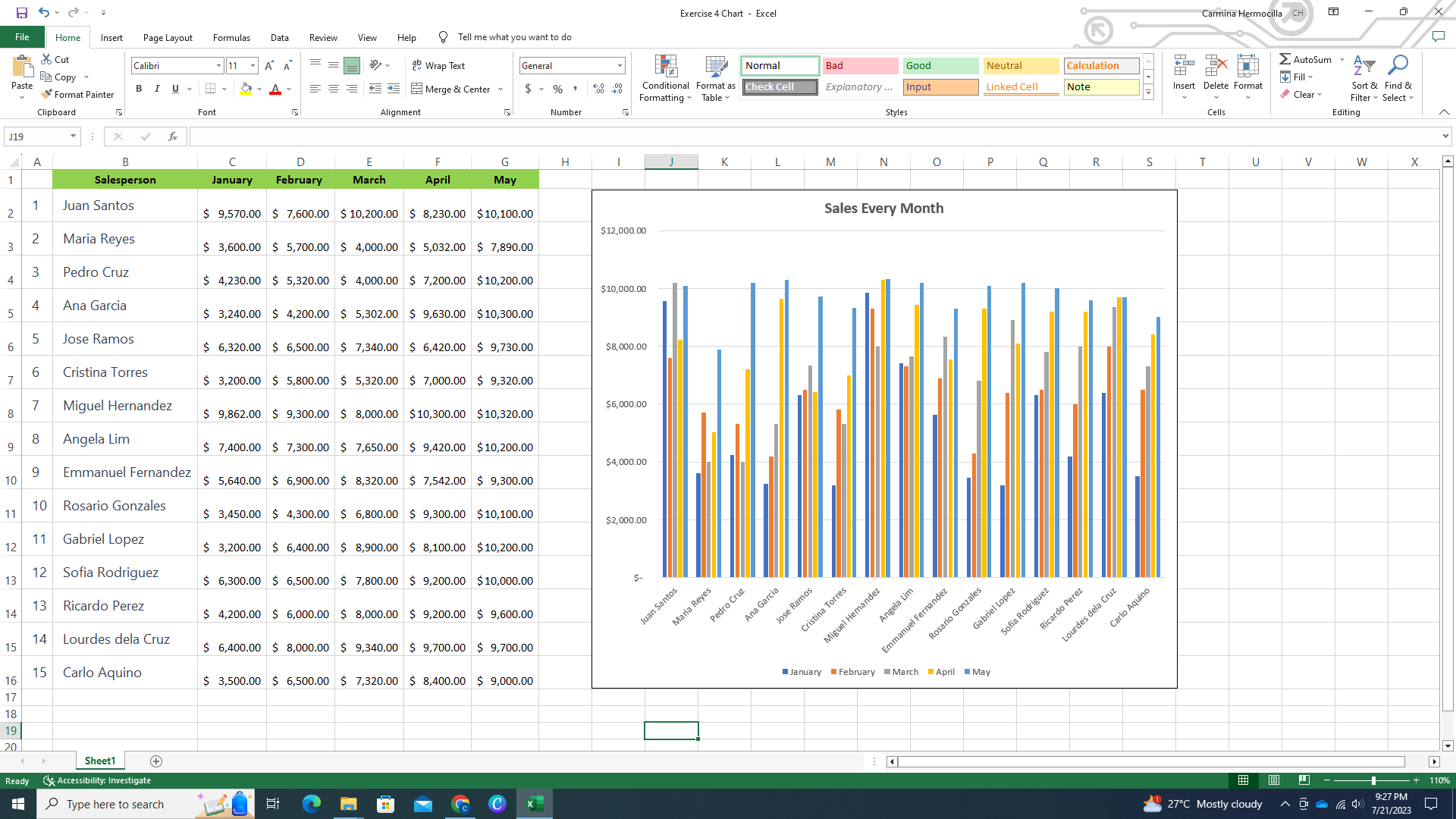Click the Increase Indent icon

click(394, 89)
